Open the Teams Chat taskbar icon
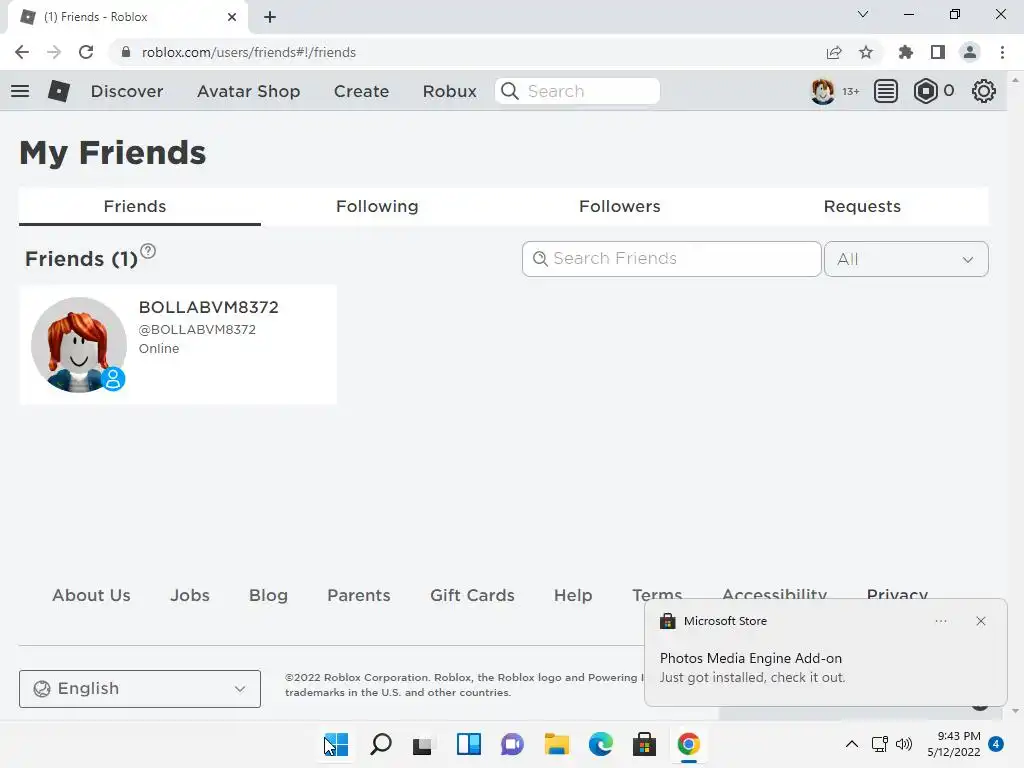This screenshot has height=768, width=1024. (x=513, y=744)
